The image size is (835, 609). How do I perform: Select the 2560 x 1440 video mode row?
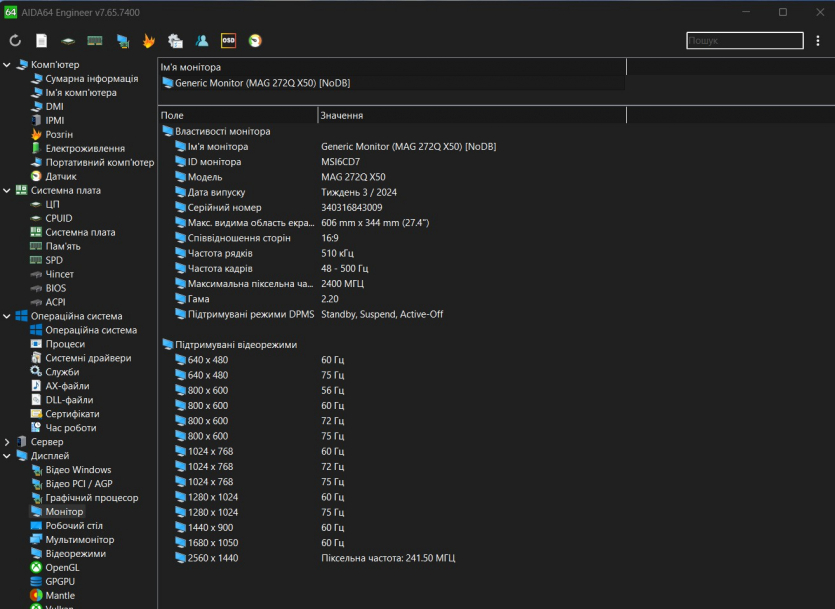point(213,558)
